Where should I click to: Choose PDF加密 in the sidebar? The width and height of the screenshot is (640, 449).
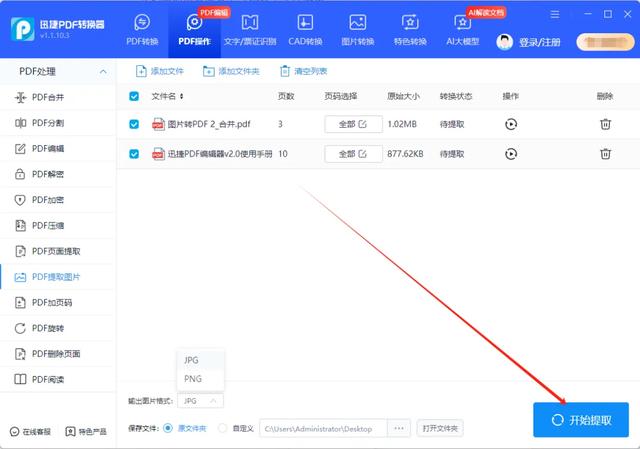(57, 200)
